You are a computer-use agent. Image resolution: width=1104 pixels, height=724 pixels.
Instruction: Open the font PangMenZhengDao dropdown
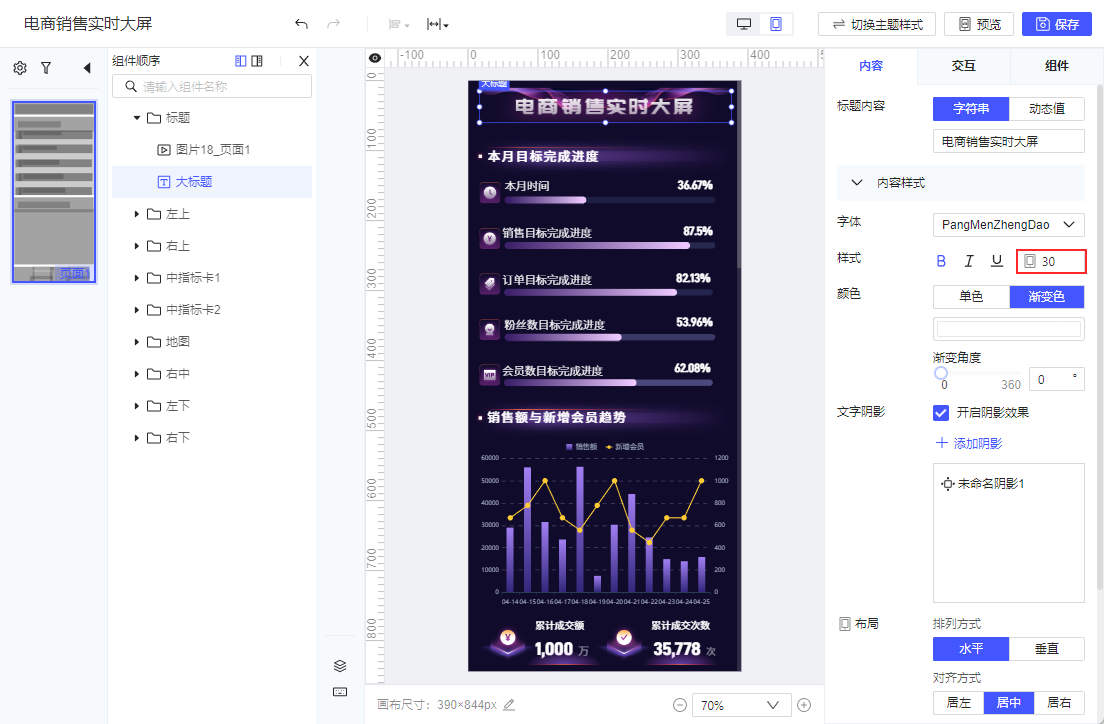point(1008,225)
